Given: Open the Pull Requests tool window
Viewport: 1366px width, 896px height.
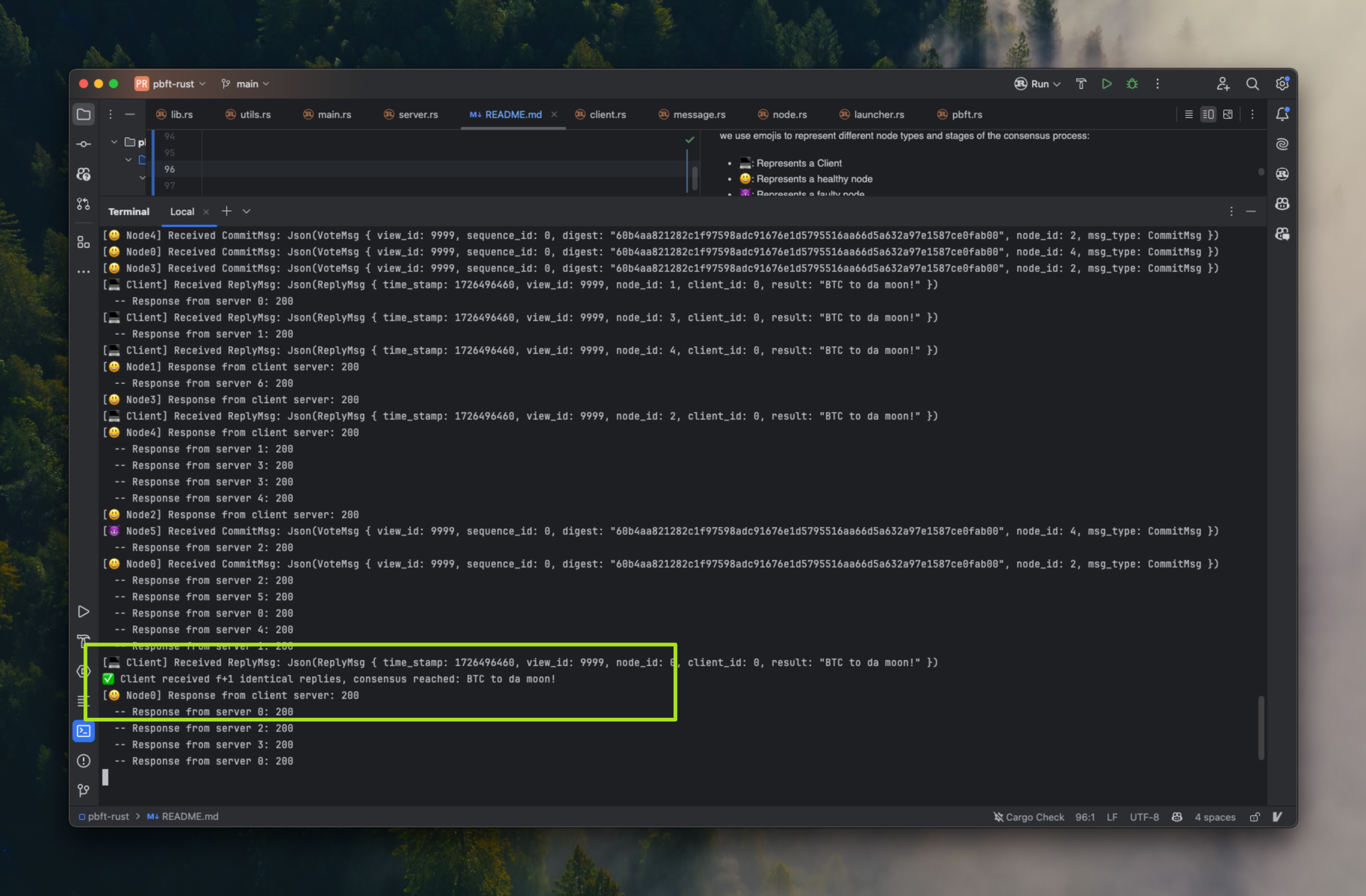Looking at the screenshot, I should (x=84, y=203).
